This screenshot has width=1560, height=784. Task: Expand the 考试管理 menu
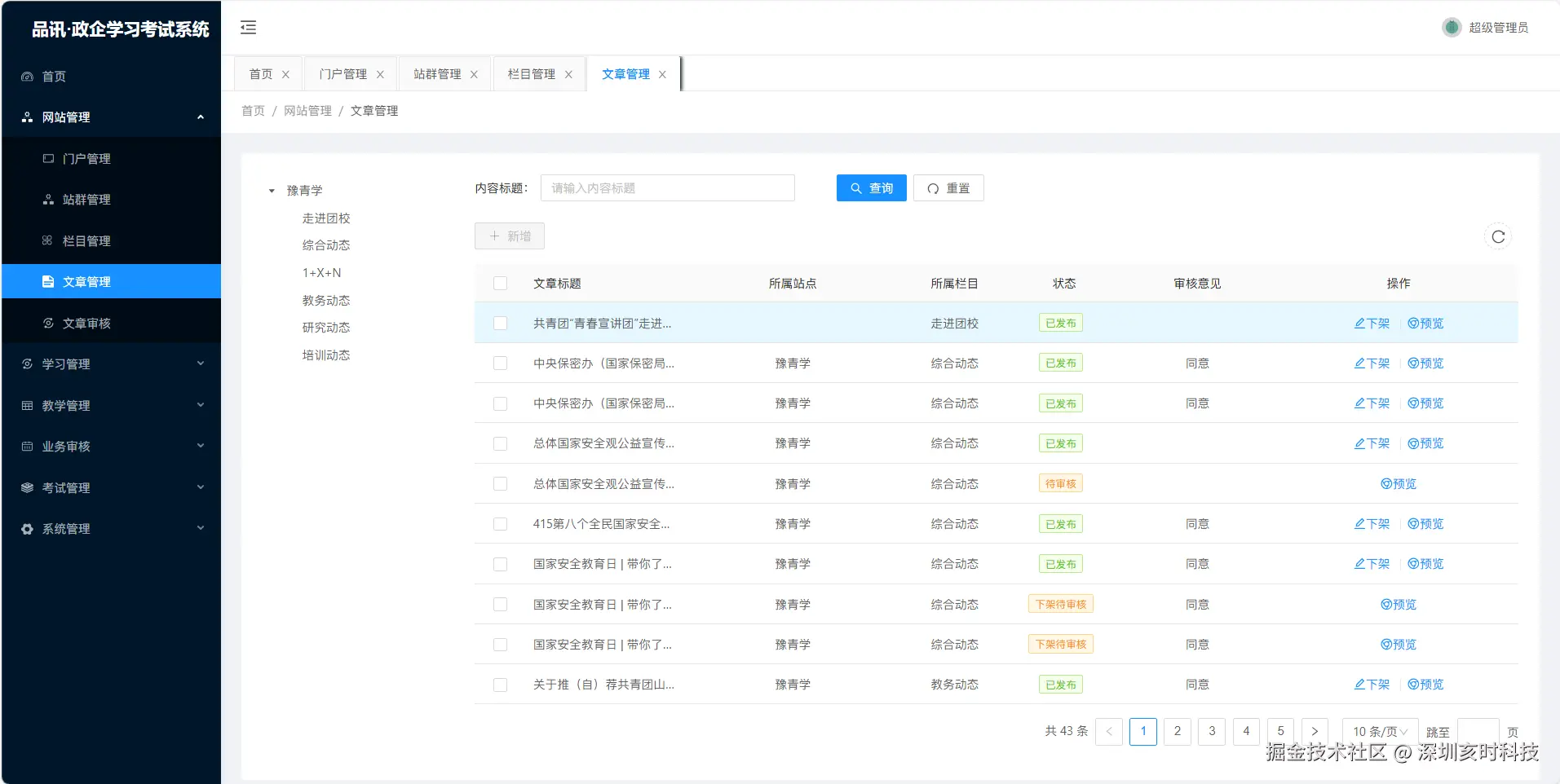click(201, 487)
